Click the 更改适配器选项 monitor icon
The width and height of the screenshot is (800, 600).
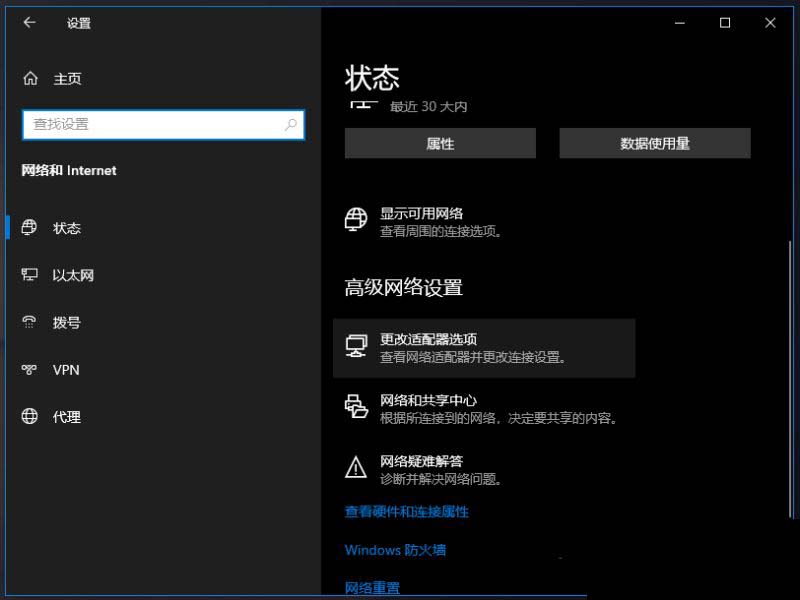(357, 344)
